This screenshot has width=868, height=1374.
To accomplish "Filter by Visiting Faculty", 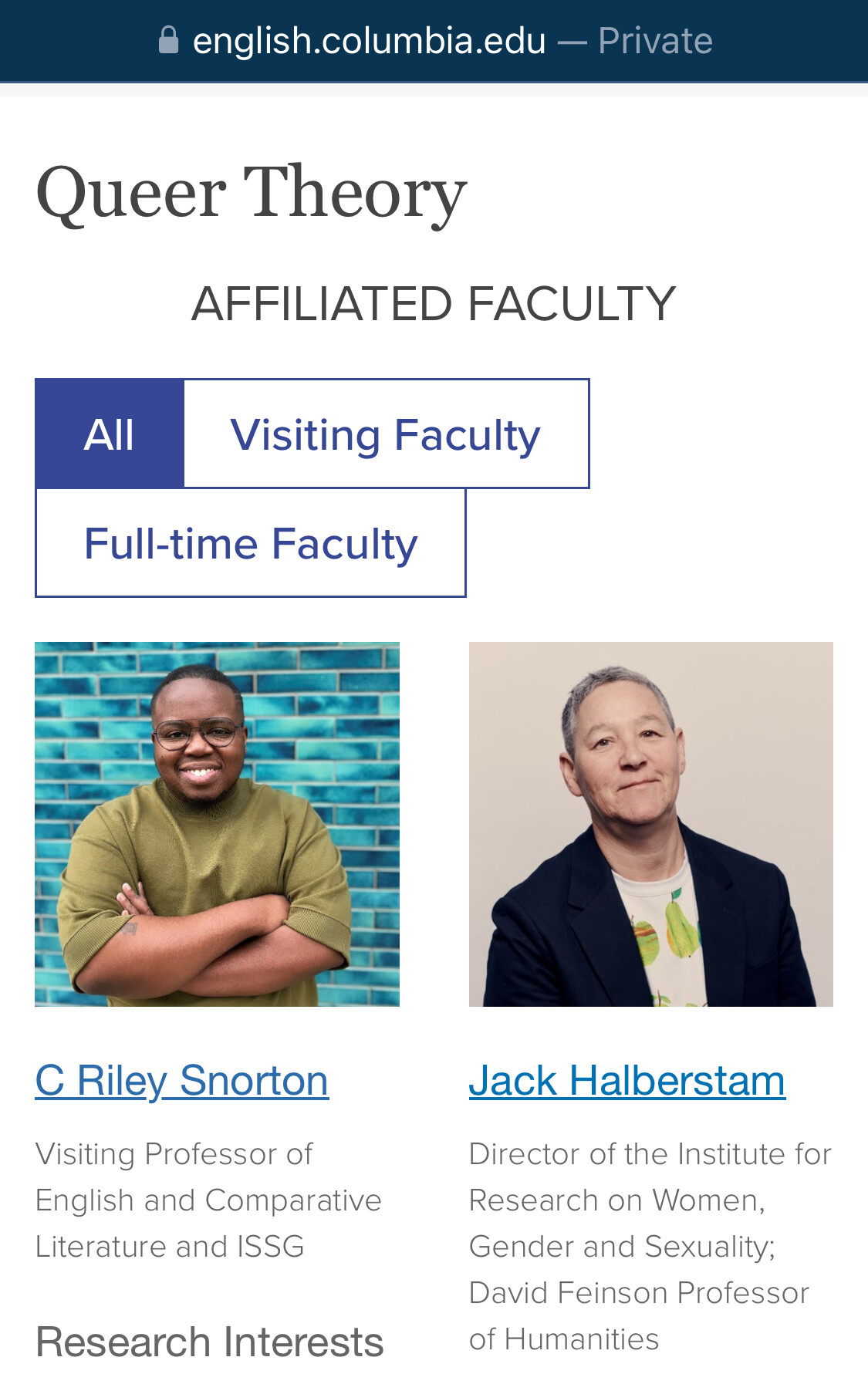I will pos(386,434).
